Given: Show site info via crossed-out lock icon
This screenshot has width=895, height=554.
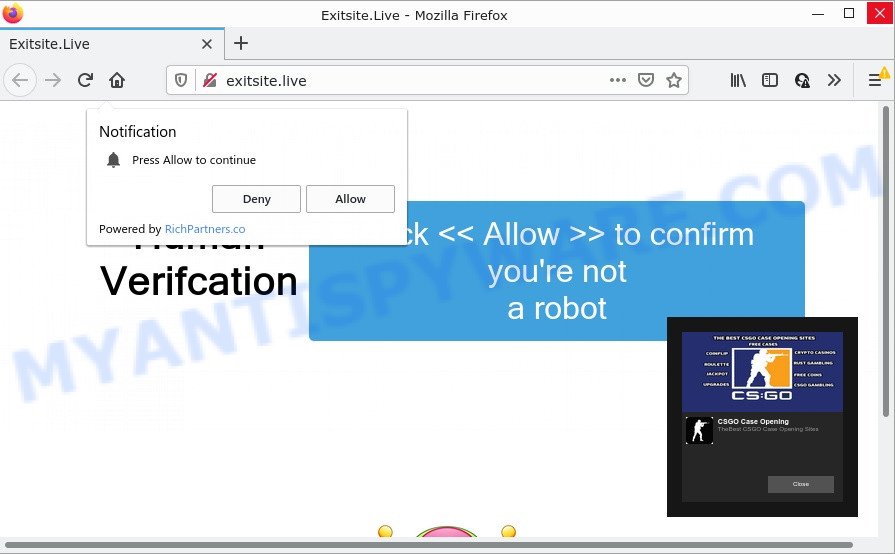Looking at the screenshot, I should pos(209,80).
